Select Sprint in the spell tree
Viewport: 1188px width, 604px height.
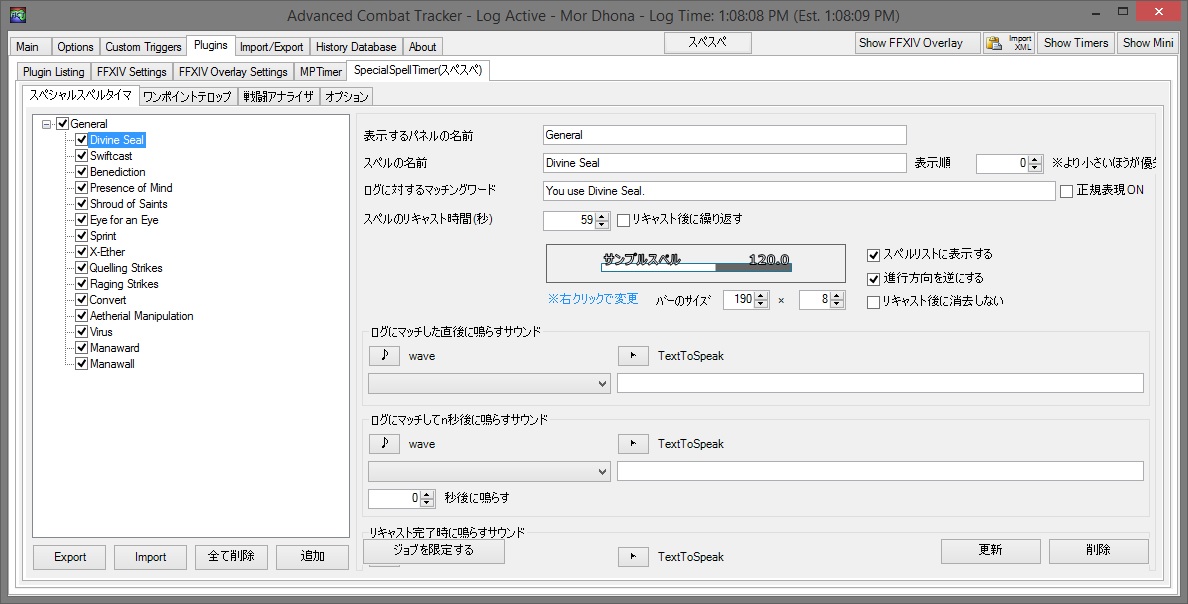click(x=103, y=236)
